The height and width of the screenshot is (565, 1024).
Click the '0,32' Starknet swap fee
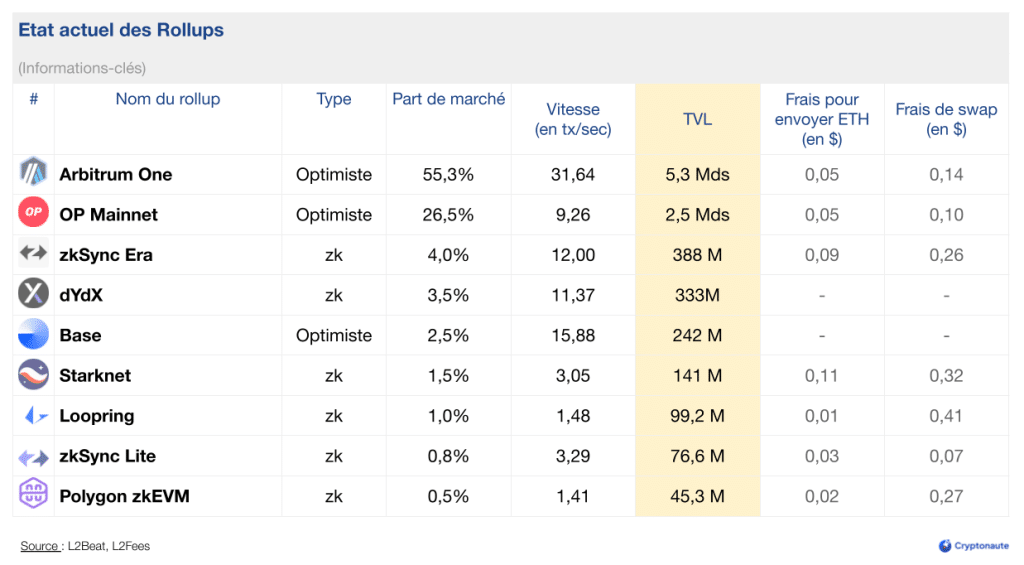(946, 376)
